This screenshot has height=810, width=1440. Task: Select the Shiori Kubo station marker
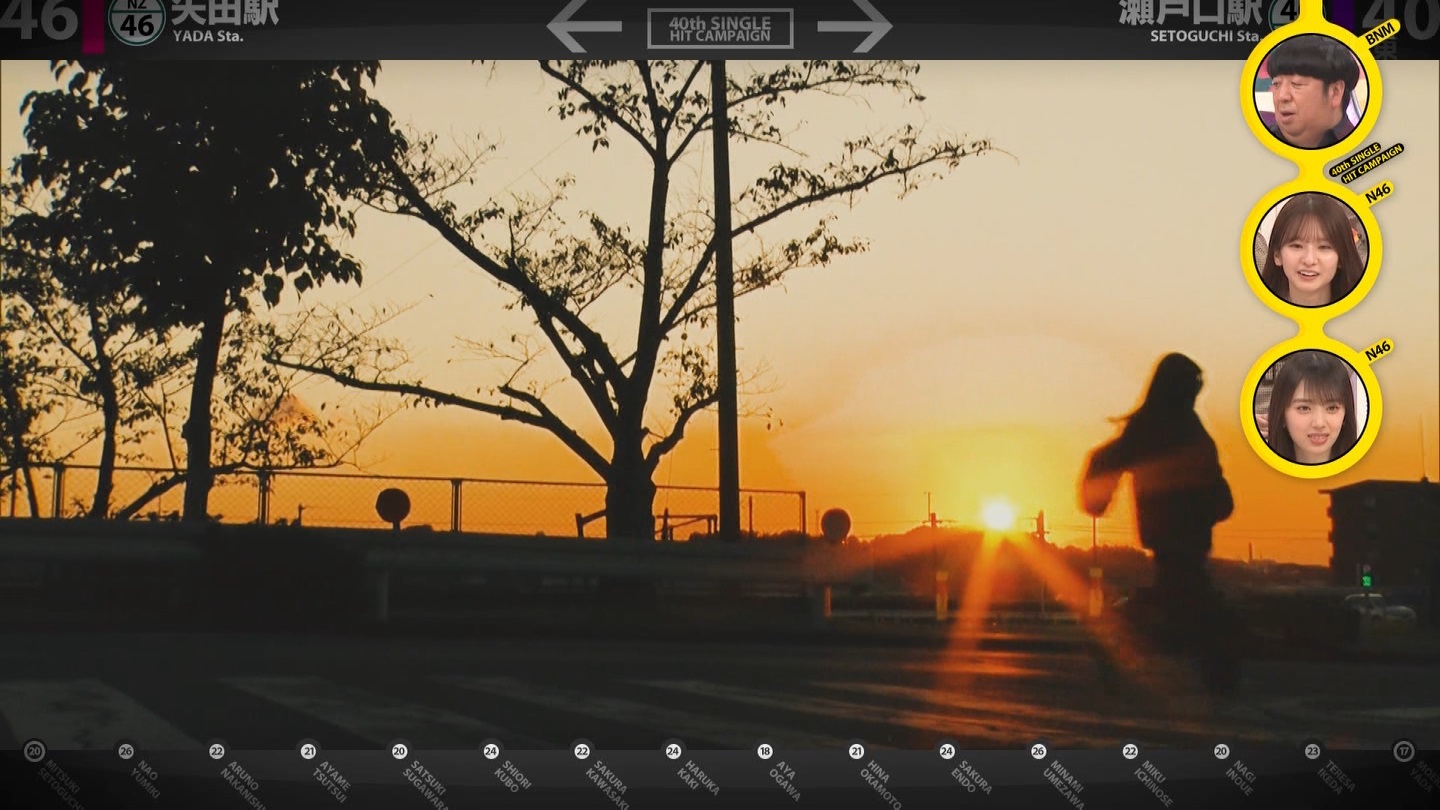click(491, 751)
